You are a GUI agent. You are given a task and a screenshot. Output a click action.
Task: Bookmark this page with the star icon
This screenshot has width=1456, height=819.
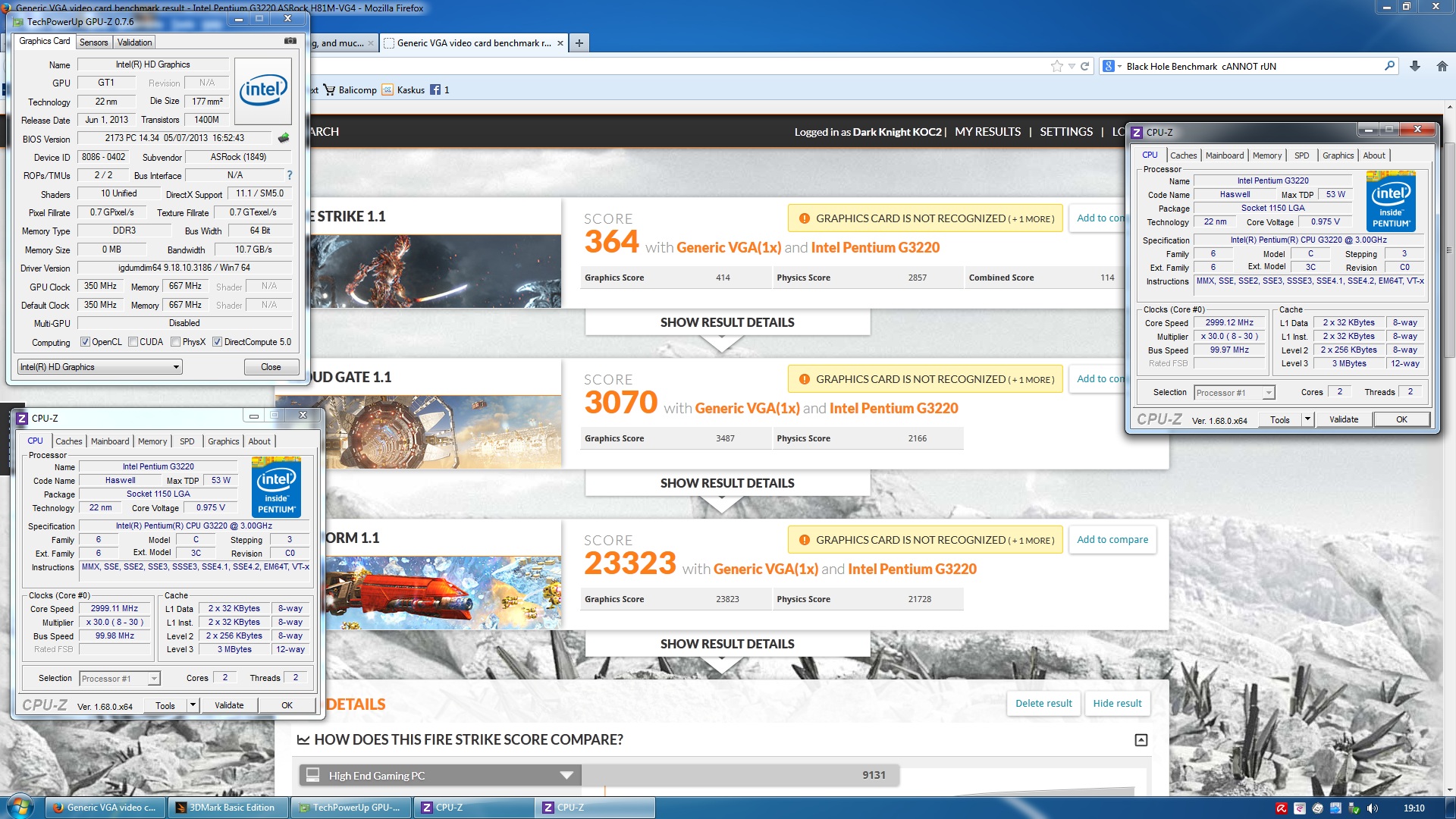pyautogui.click(x=1057, y=66)
